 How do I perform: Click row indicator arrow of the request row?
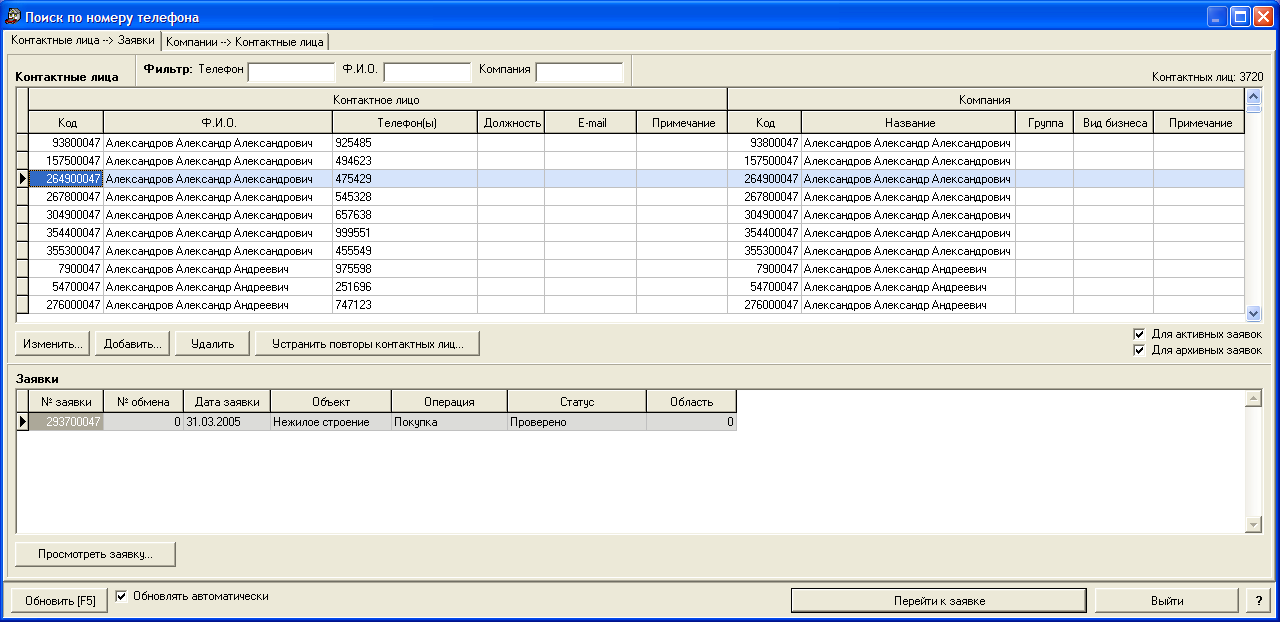click(22, 422)
